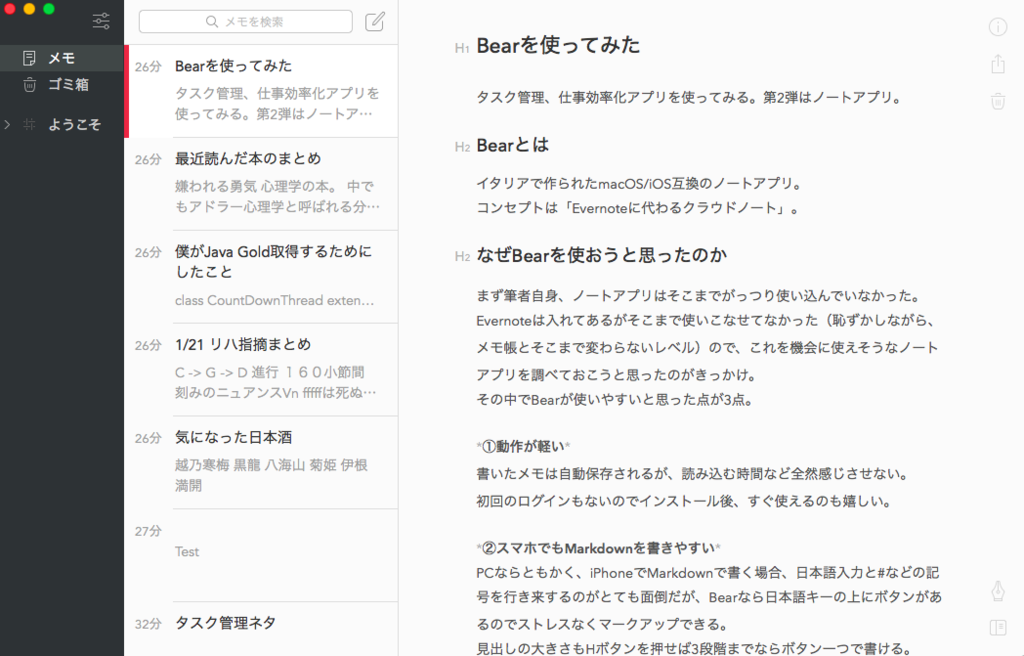The height and width of the screenshot is (656, 1024).
Task: Open ゴミ箱 in the sidebar
Action: (62, 85)
